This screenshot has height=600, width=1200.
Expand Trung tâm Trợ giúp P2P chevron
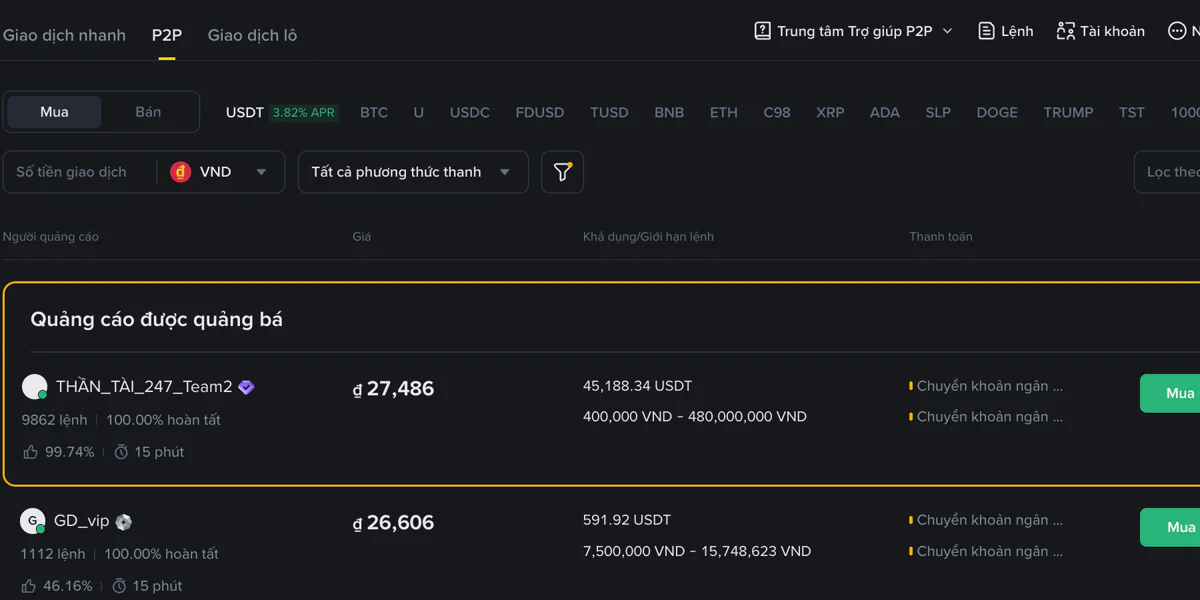coord(947,31)
